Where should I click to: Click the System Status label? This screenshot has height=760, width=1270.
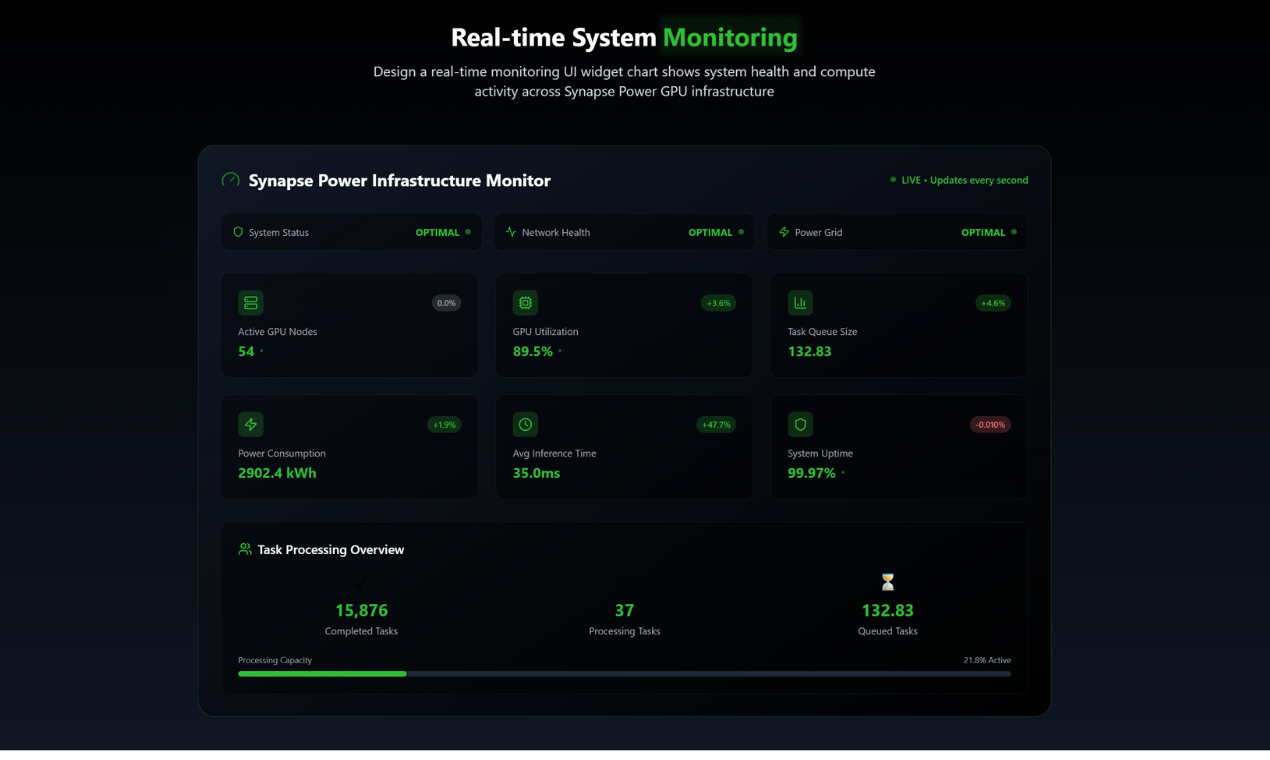[279, 232]
